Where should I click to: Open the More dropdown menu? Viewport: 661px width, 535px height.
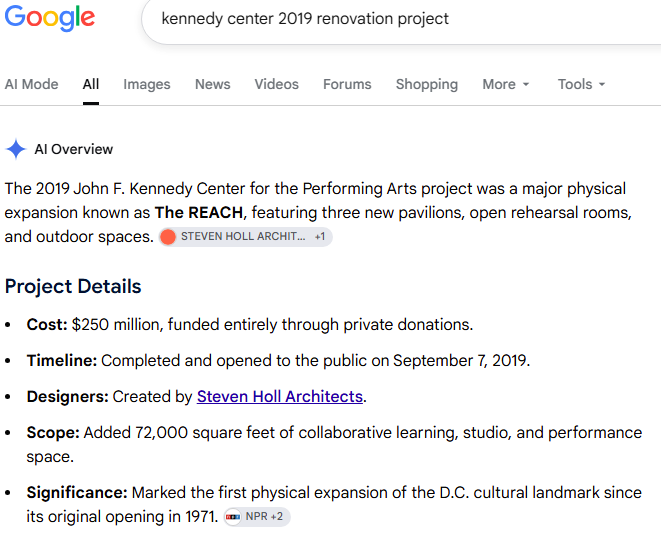pyautogui.click(x=506, y=84)
